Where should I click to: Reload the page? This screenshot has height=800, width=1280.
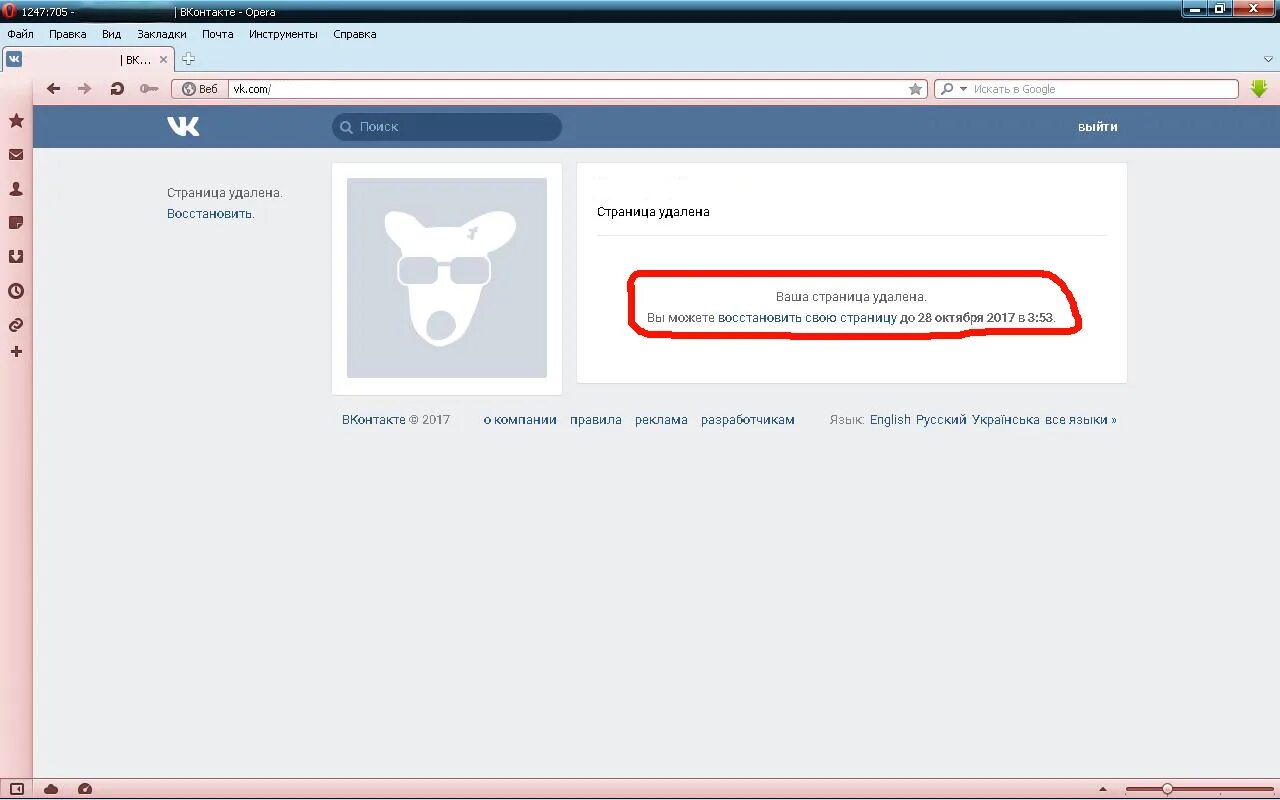(117, 89)
